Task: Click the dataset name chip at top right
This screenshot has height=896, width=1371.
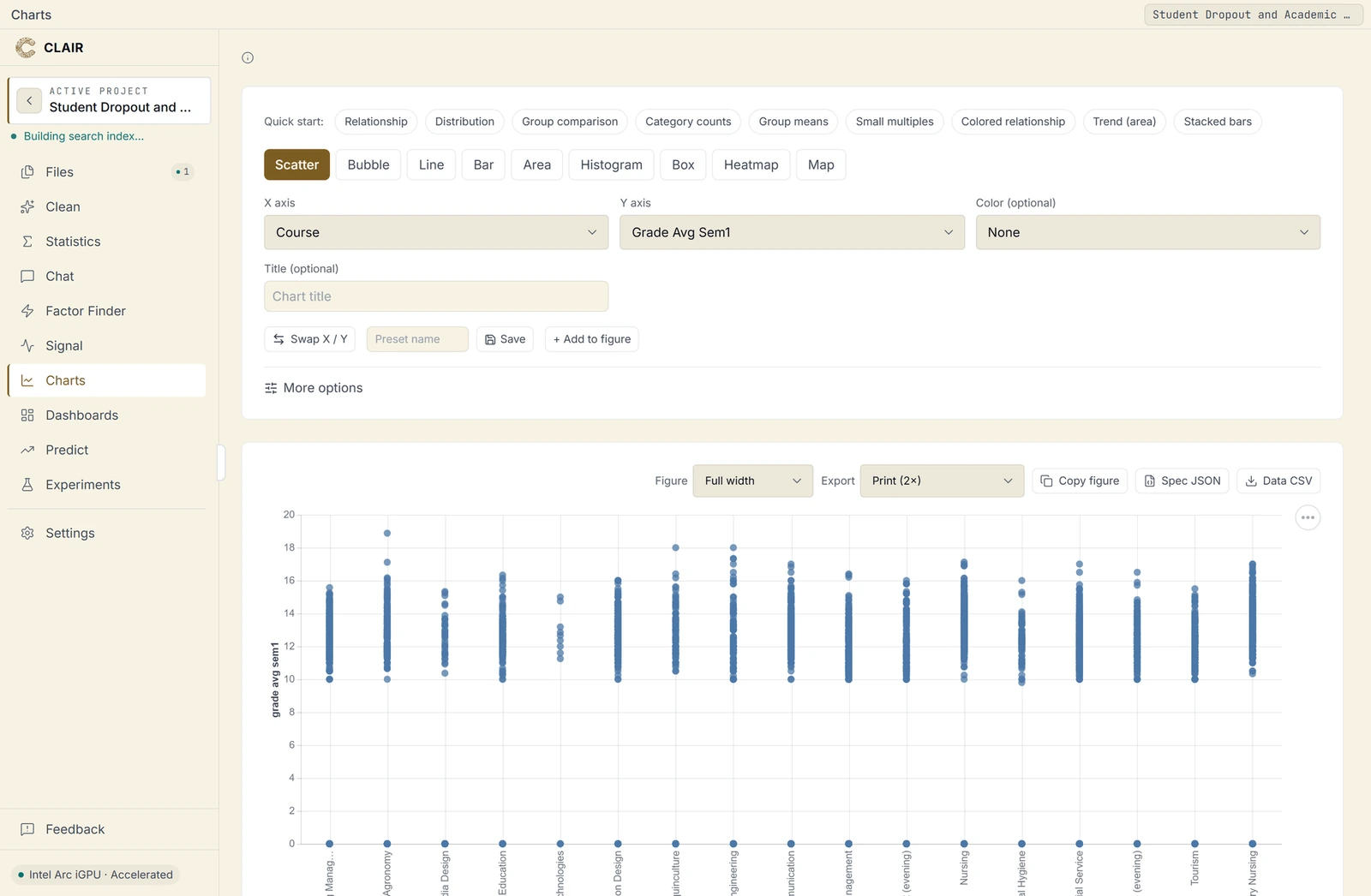Action: pos(1253,15)
